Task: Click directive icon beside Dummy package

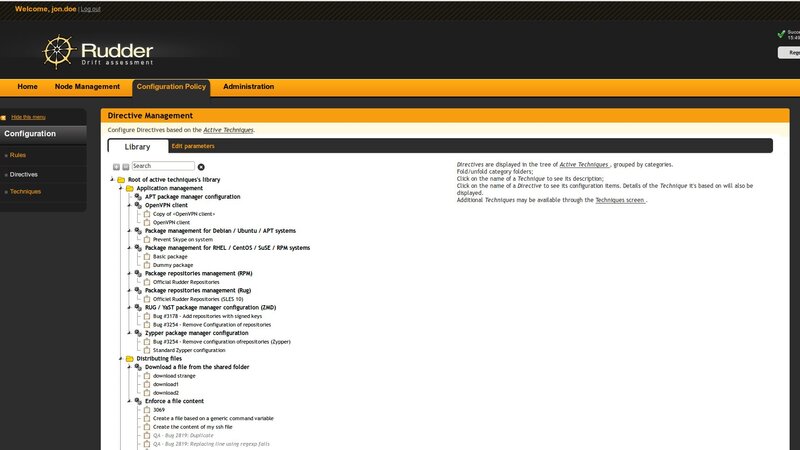Action: (x=147, y=265)
